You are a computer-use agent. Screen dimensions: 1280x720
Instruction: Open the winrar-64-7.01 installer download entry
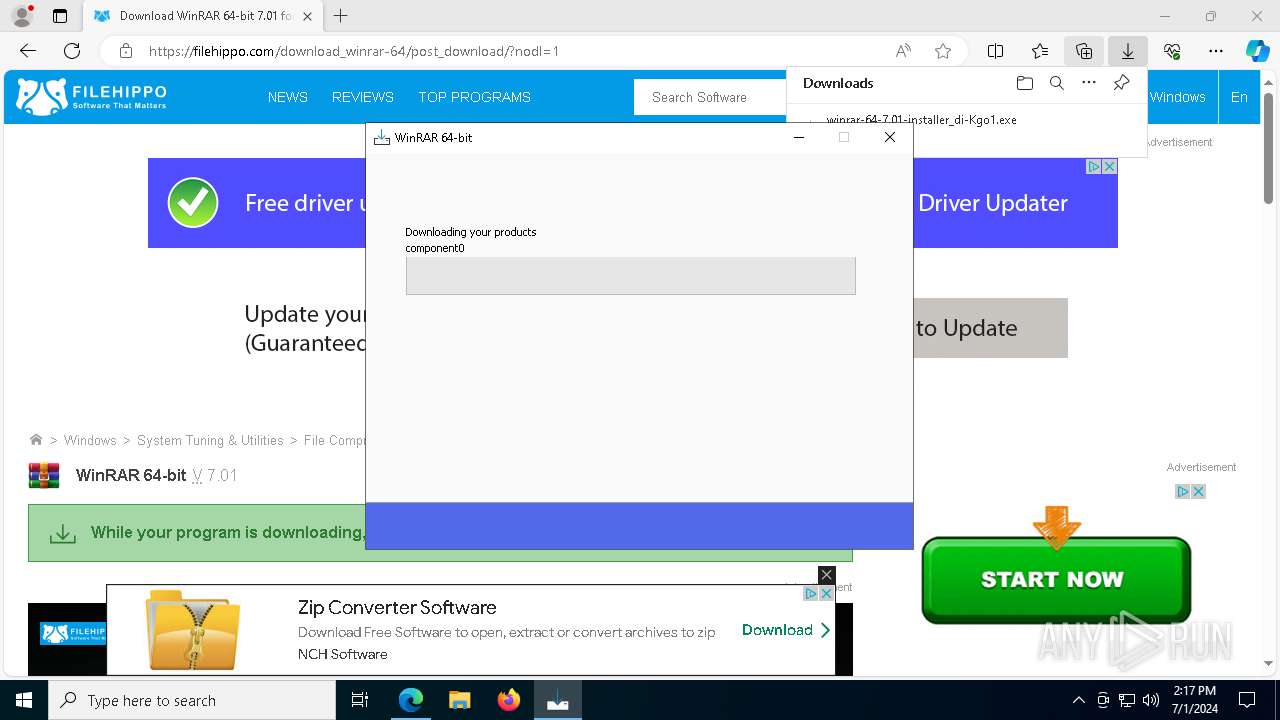pos(921,120)
